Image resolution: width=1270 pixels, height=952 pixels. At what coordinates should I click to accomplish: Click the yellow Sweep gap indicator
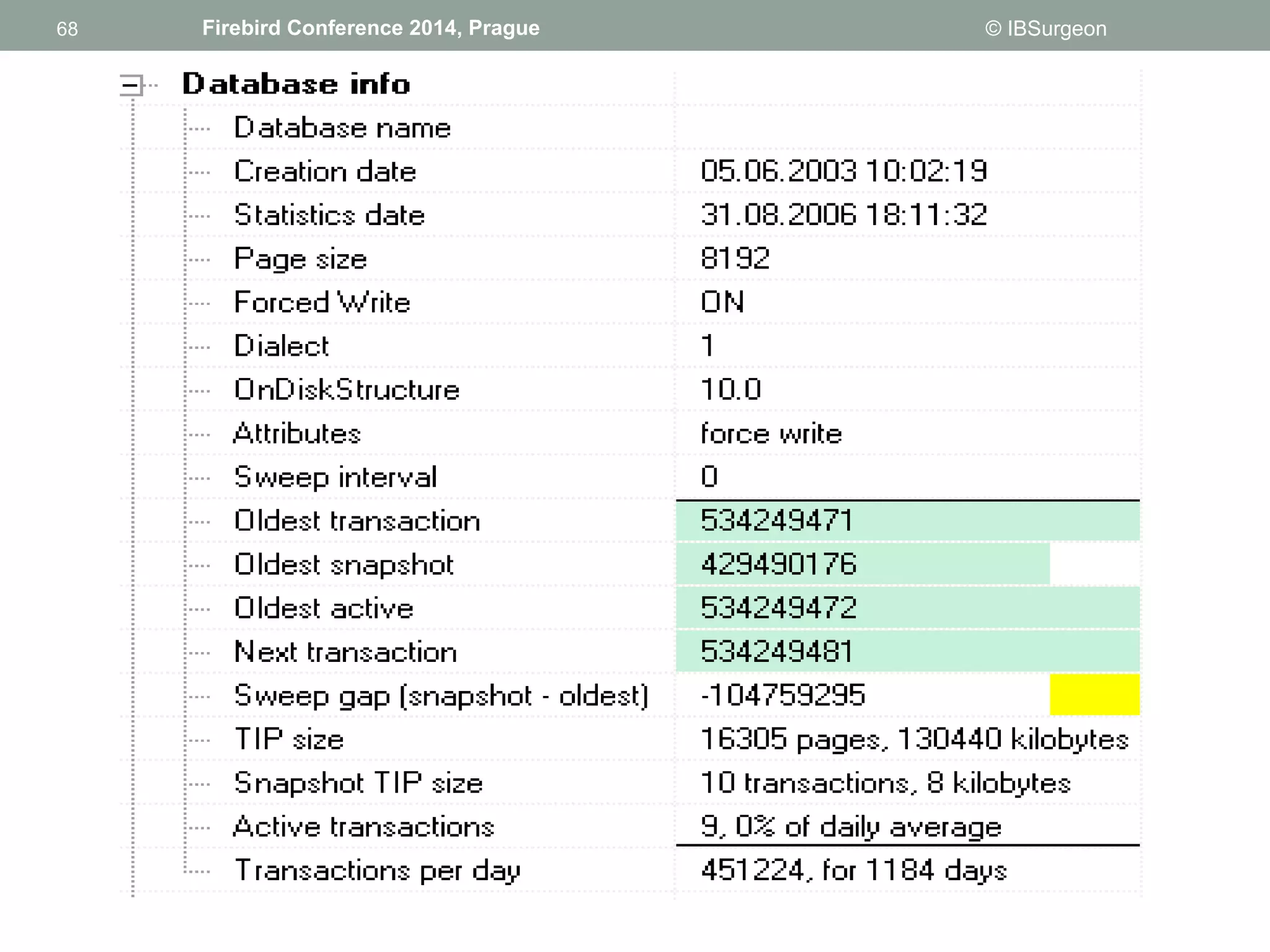tap(1095, 695)
